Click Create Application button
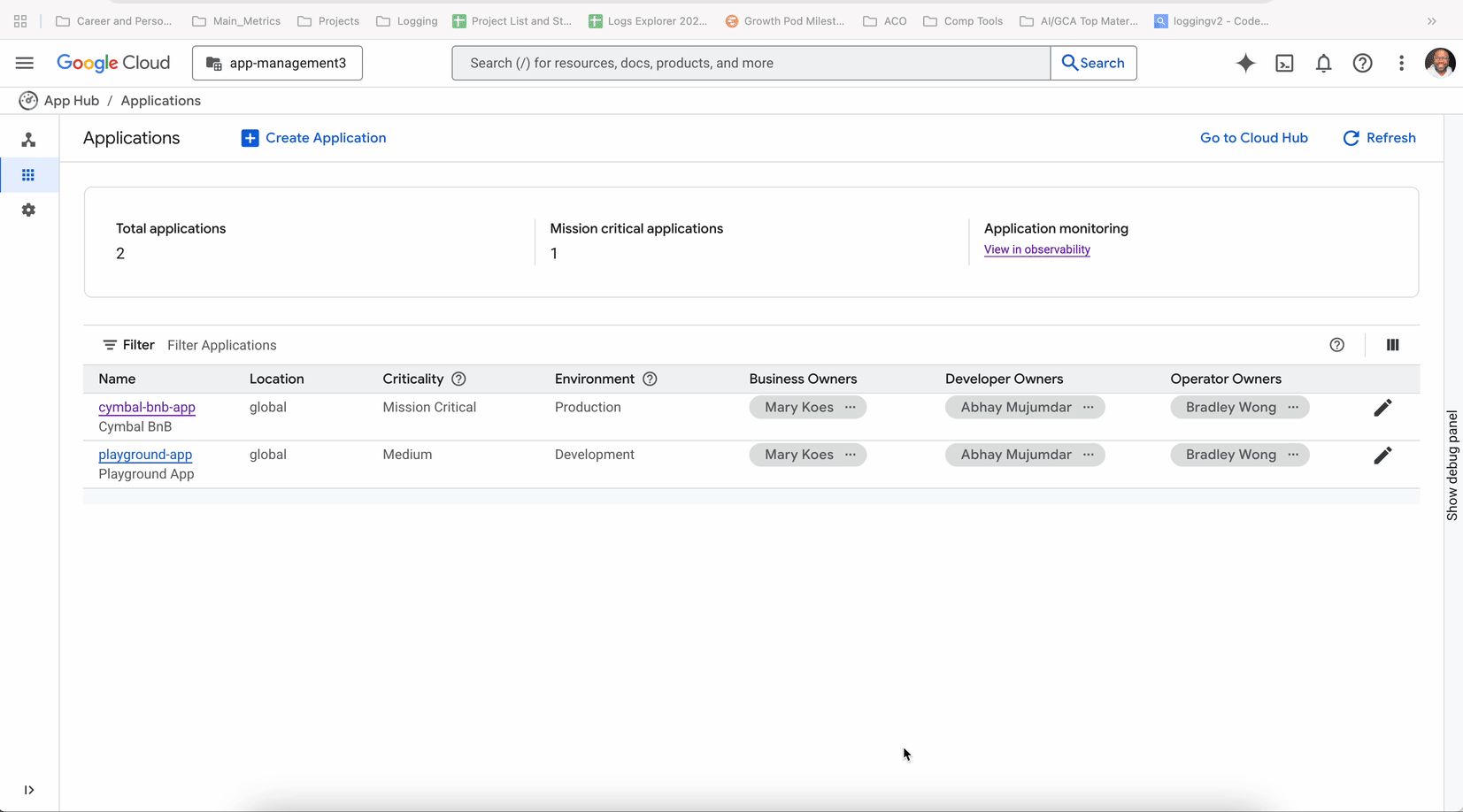 coord(313,138)
